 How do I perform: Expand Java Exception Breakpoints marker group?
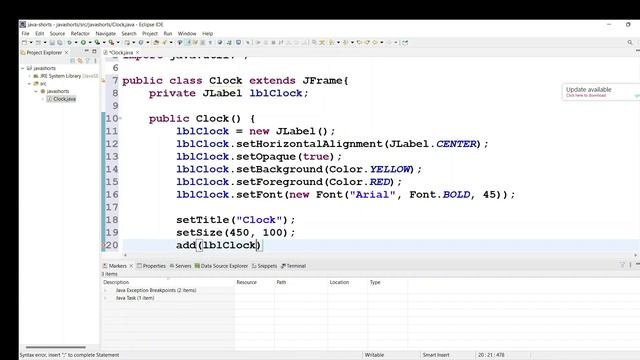tap(105, 290)
